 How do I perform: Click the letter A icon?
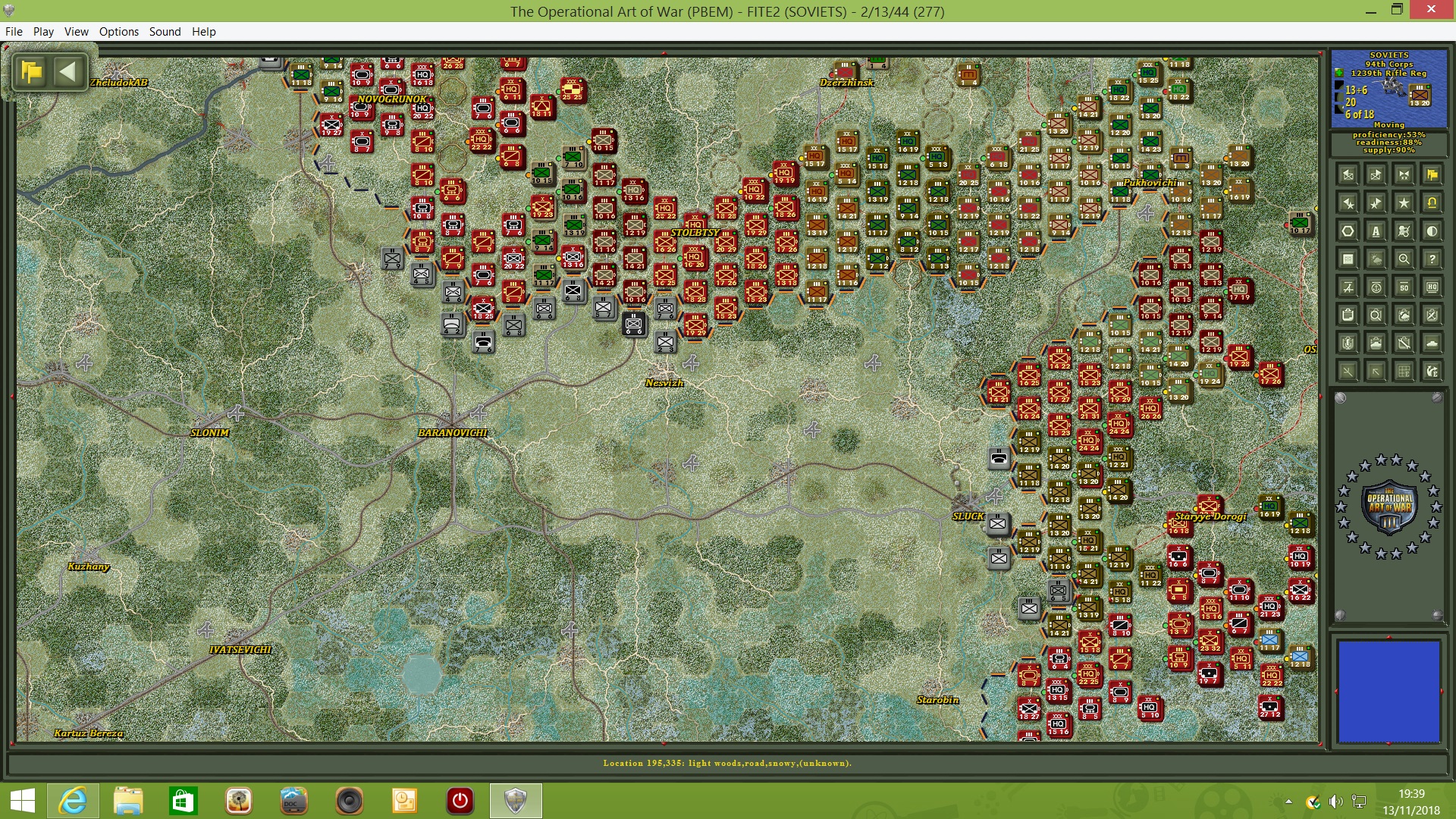pyautogui.click(x=1376, y=231)
